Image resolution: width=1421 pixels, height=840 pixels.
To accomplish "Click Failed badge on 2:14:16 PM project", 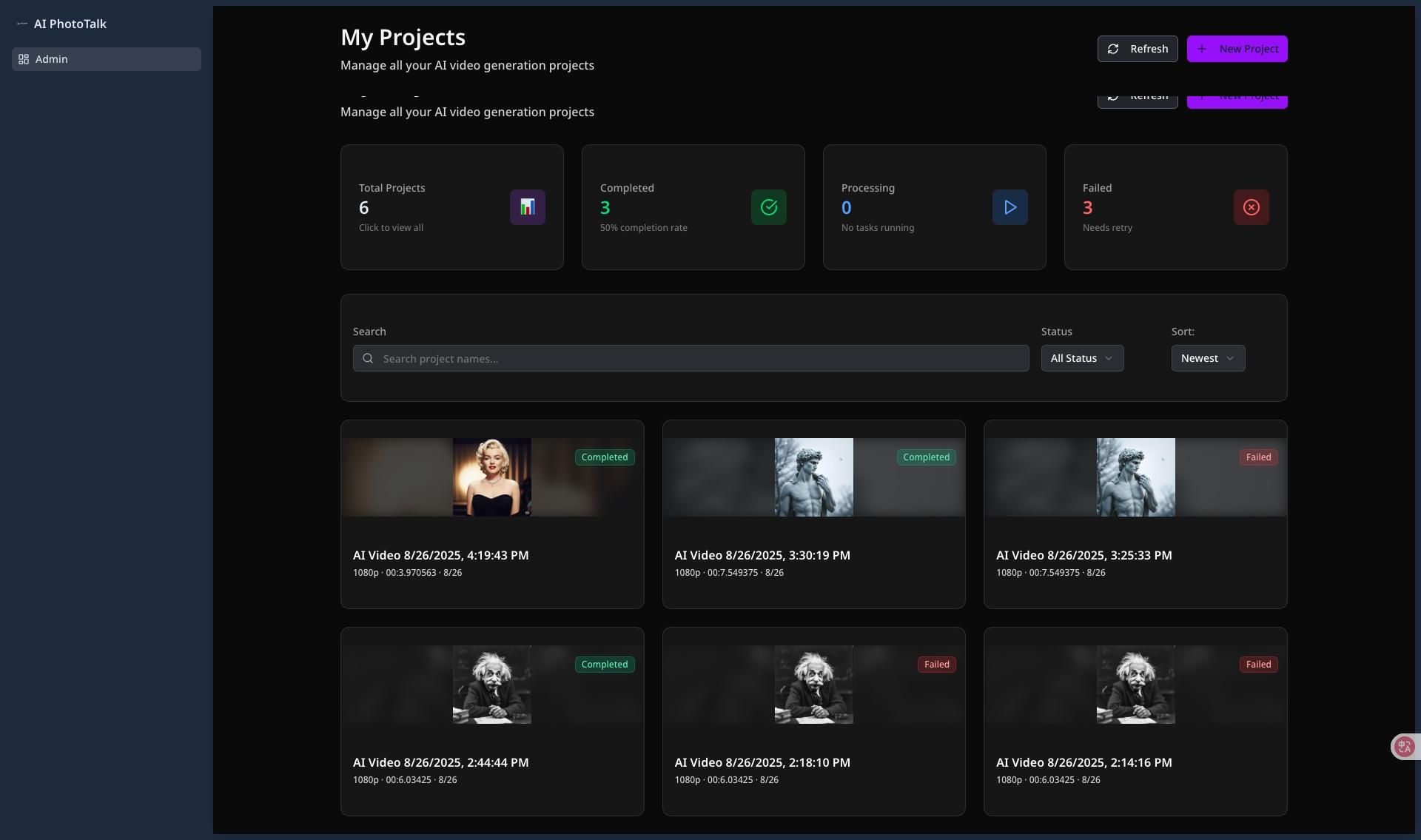I will pyautogui.click(x=1257, y=665).
